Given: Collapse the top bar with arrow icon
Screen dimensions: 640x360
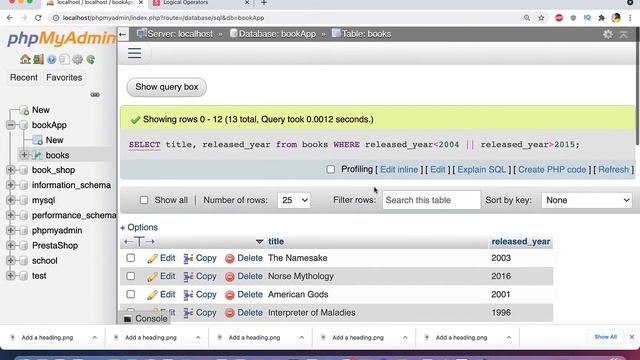Looking at the screenshot, I should click(624, 34).
